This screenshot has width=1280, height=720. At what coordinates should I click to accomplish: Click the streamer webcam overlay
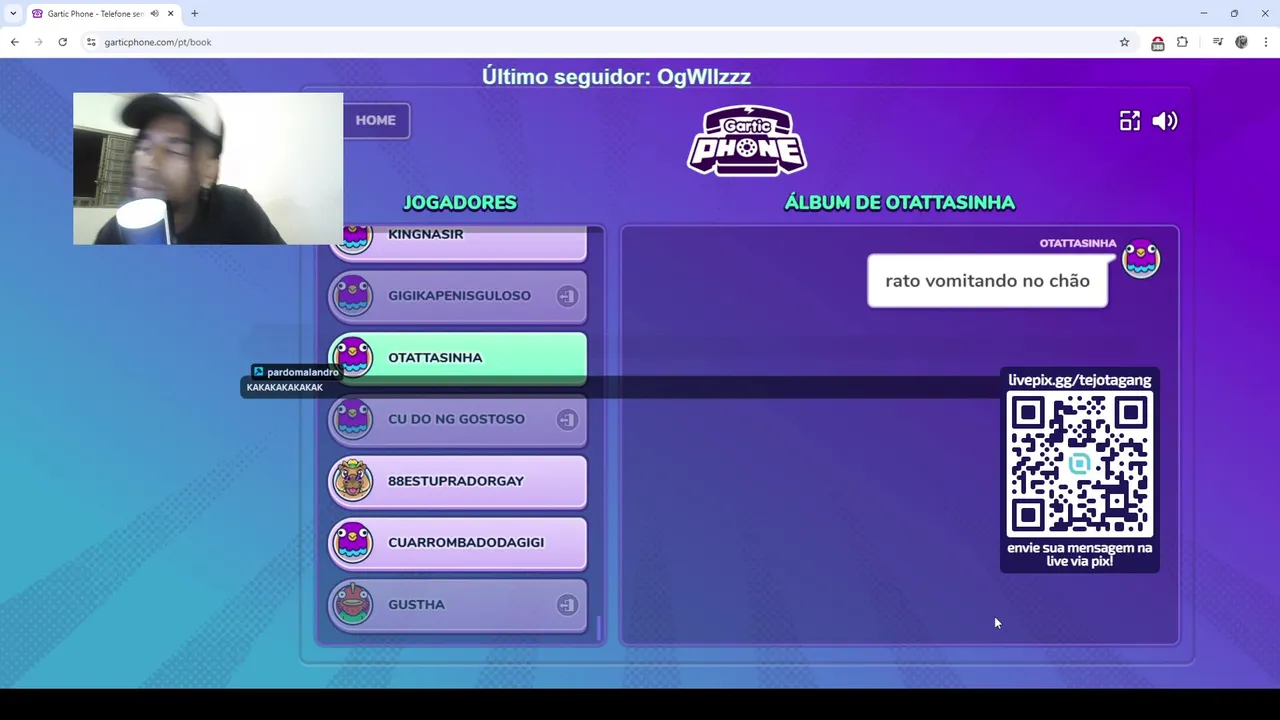pyautogui.click(x=208, y=169)
